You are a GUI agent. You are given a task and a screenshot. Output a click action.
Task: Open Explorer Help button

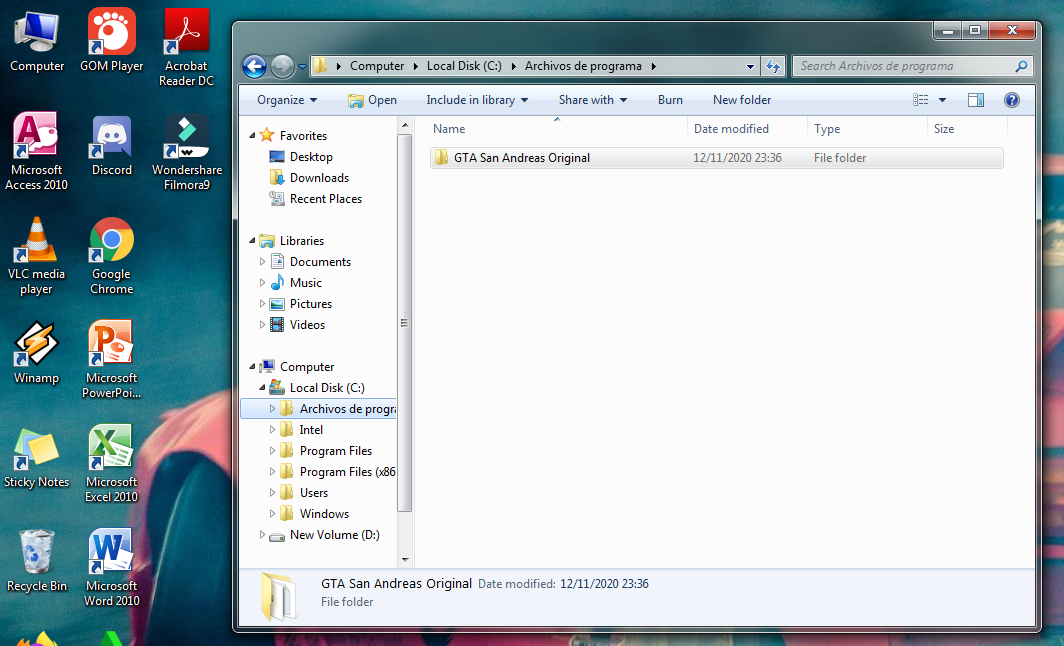point(1012,100)
